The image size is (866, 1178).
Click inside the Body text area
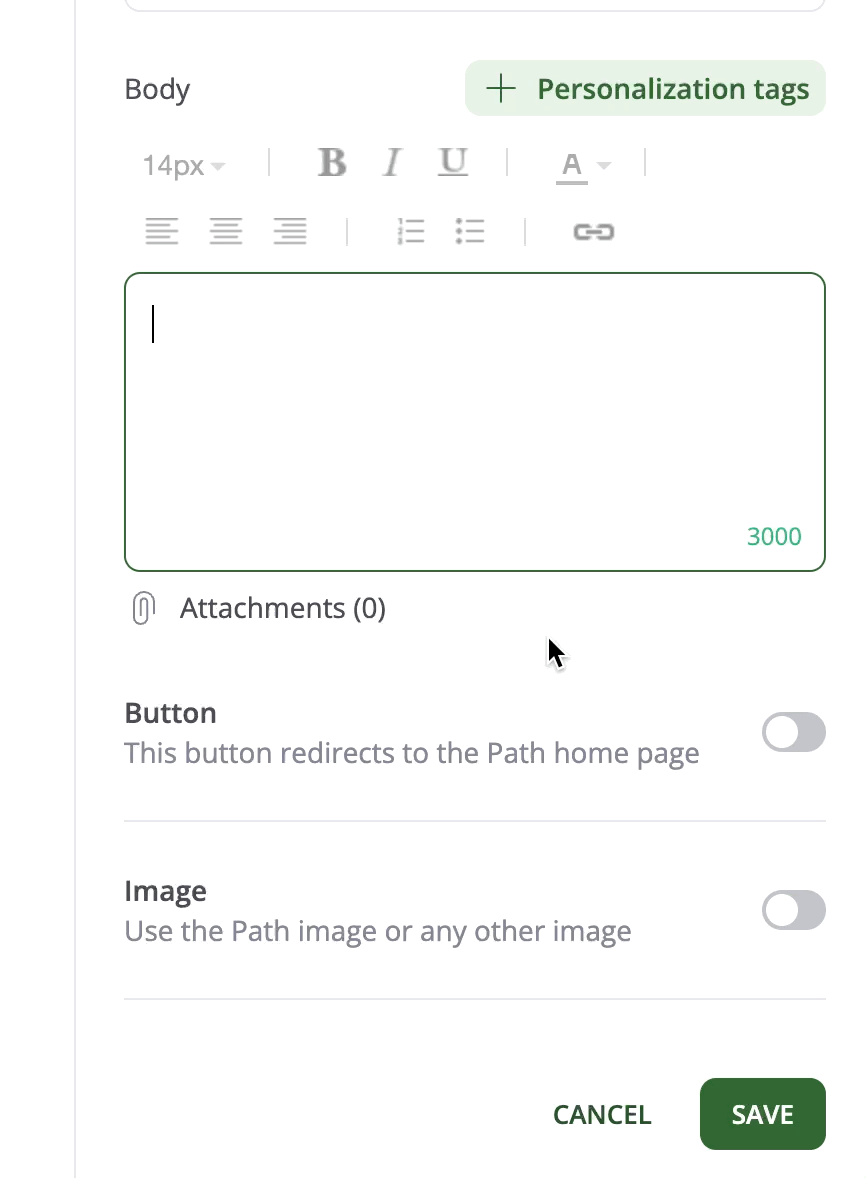pos(475,420)
